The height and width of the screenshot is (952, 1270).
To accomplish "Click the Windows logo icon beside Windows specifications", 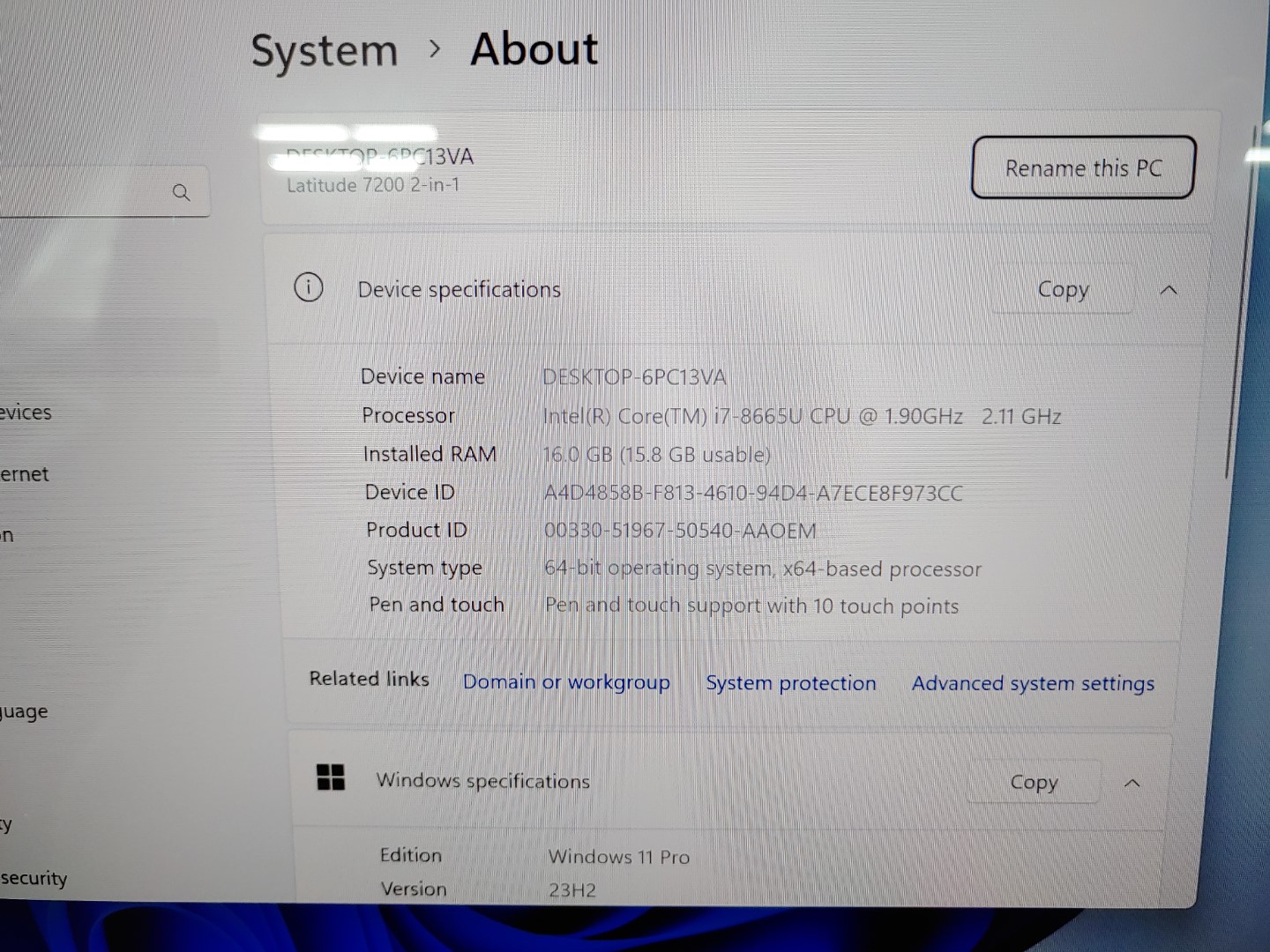I will 331,777.
